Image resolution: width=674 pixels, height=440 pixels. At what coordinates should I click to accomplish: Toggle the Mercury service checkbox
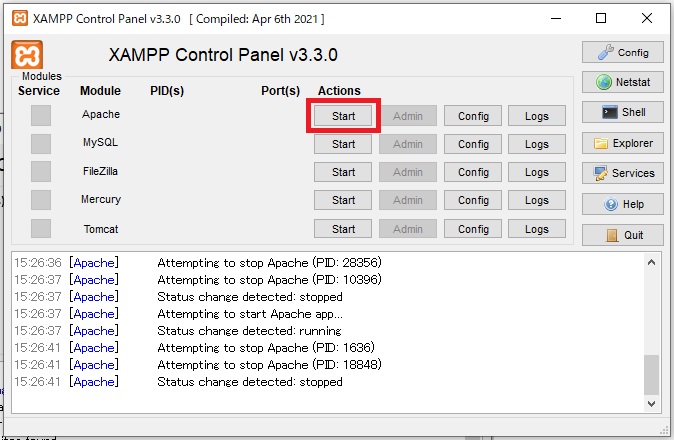[x=41, y=200]
